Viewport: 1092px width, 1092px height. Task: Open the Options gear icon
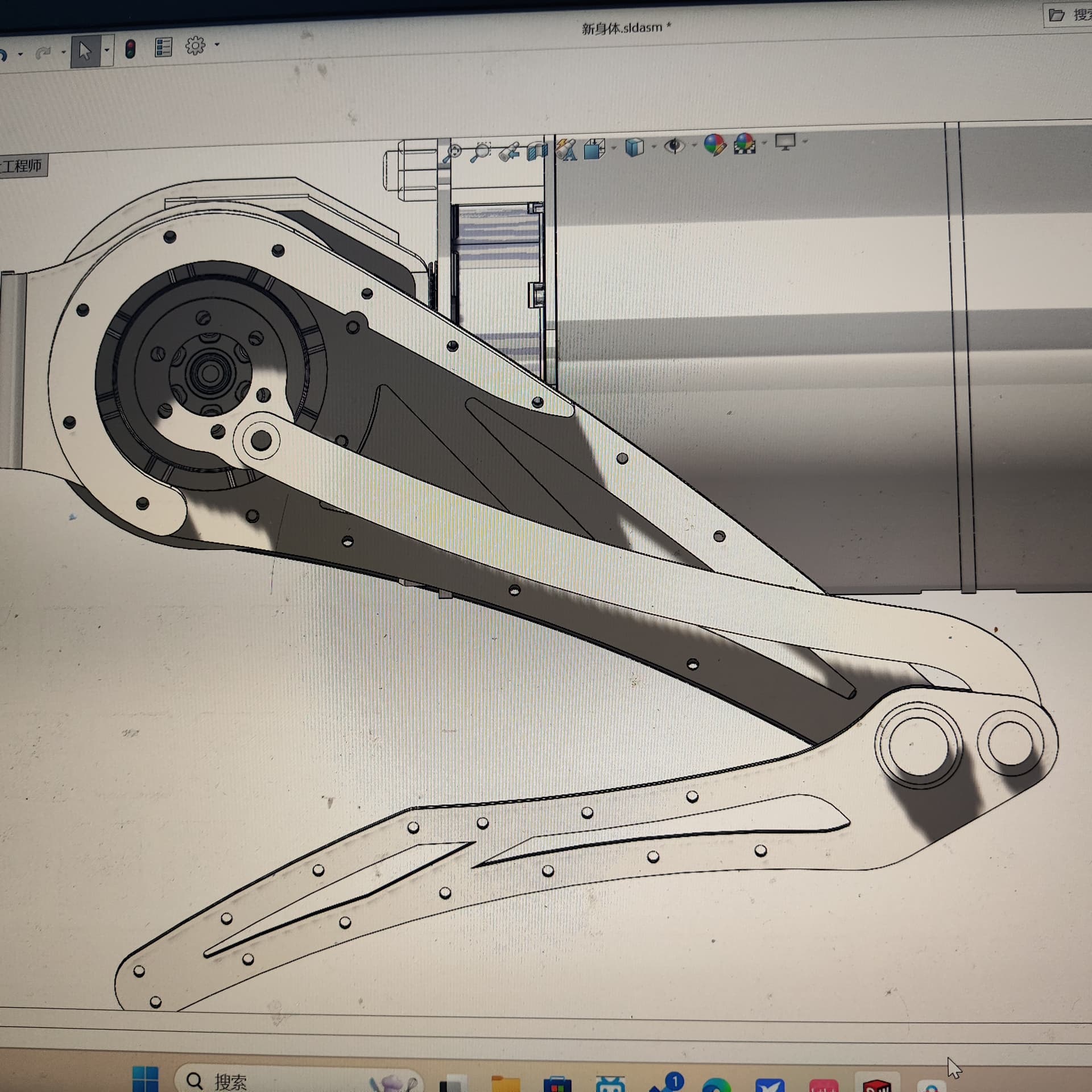[195, 45]
